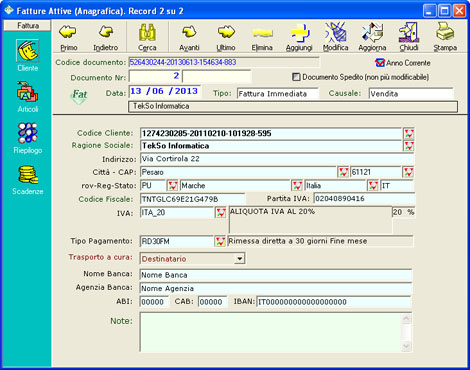This screenshot has height=370, width=470.
Task: Click Partita IVA input field
Action: pos(364,199)
